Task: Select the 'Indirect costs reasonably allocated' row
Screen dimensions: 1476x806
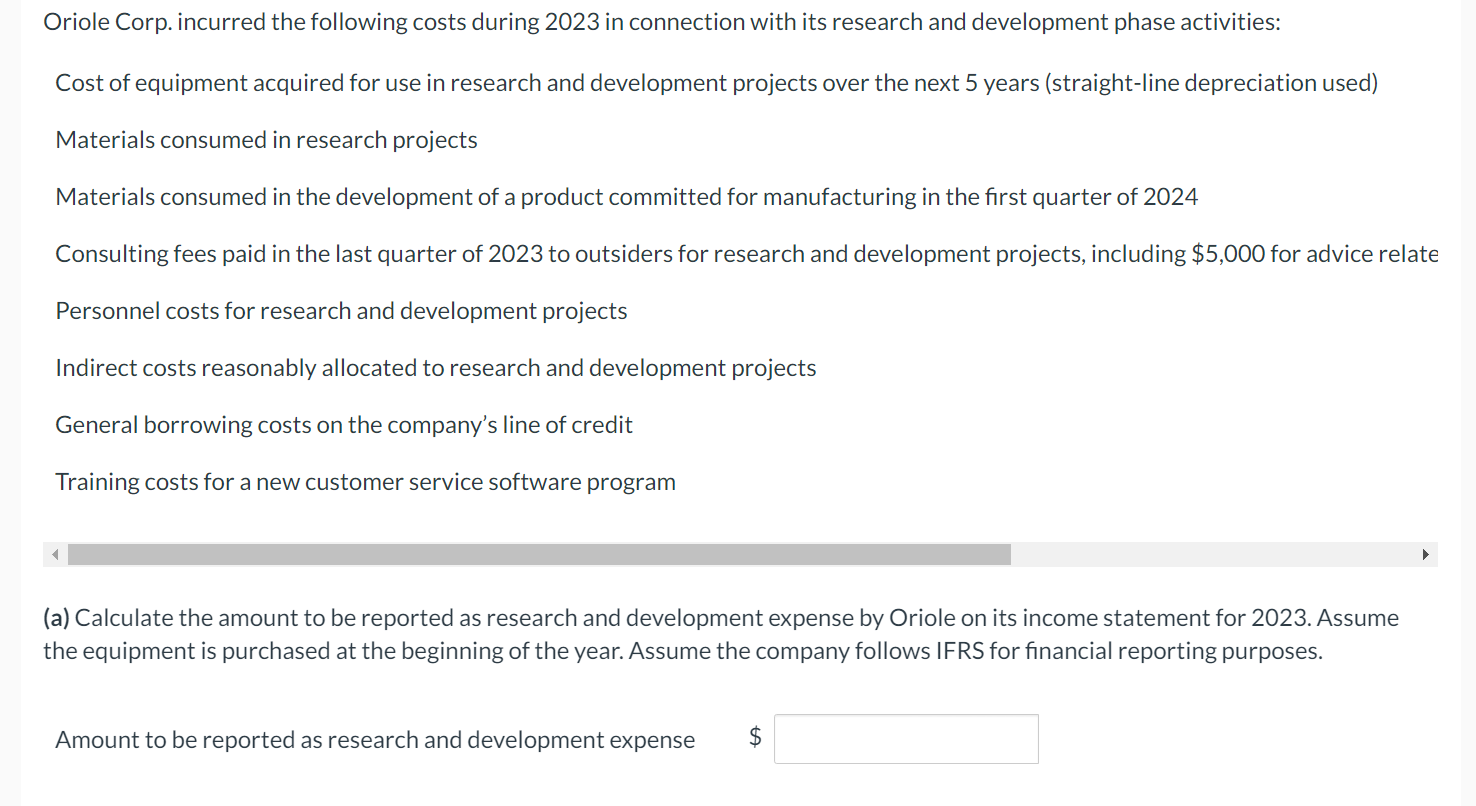Action: click(x=435, y=368)
